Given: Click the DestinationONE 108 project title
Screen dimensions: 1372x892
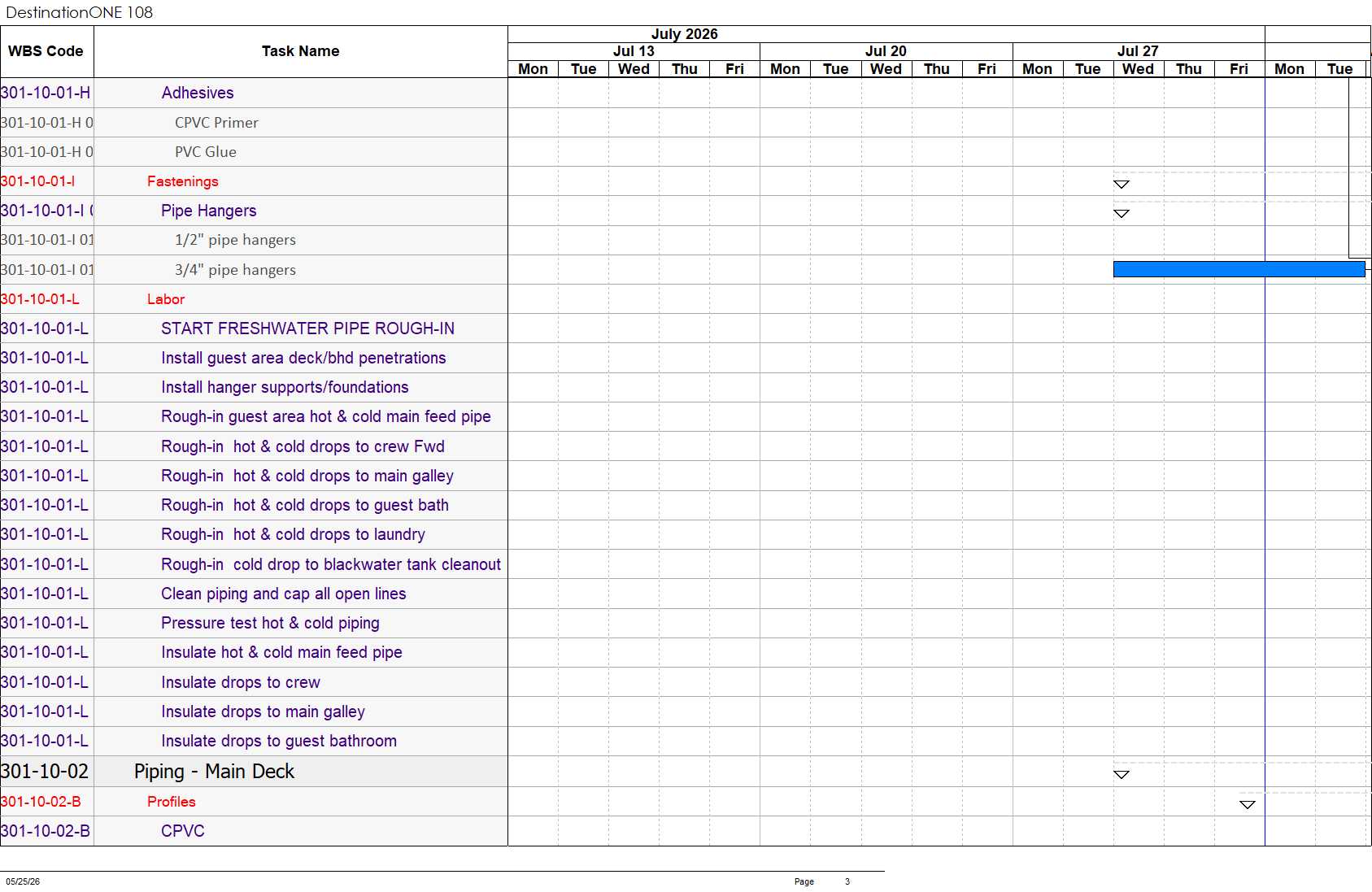Looking at the screenshot, I should pyautogui.click(x=79, y=12).
